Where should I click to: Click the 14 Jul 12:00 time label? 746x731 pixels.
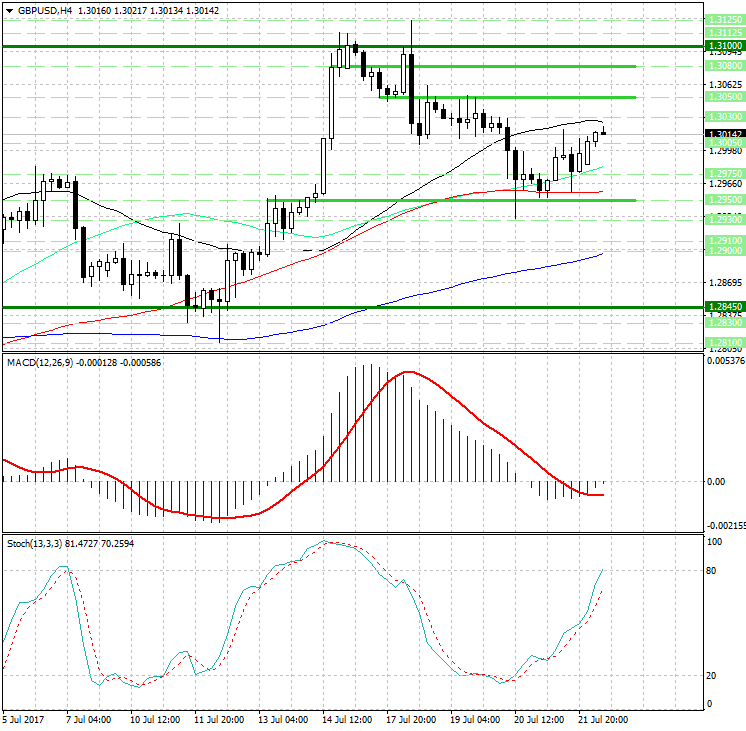(x=349, y=719)
